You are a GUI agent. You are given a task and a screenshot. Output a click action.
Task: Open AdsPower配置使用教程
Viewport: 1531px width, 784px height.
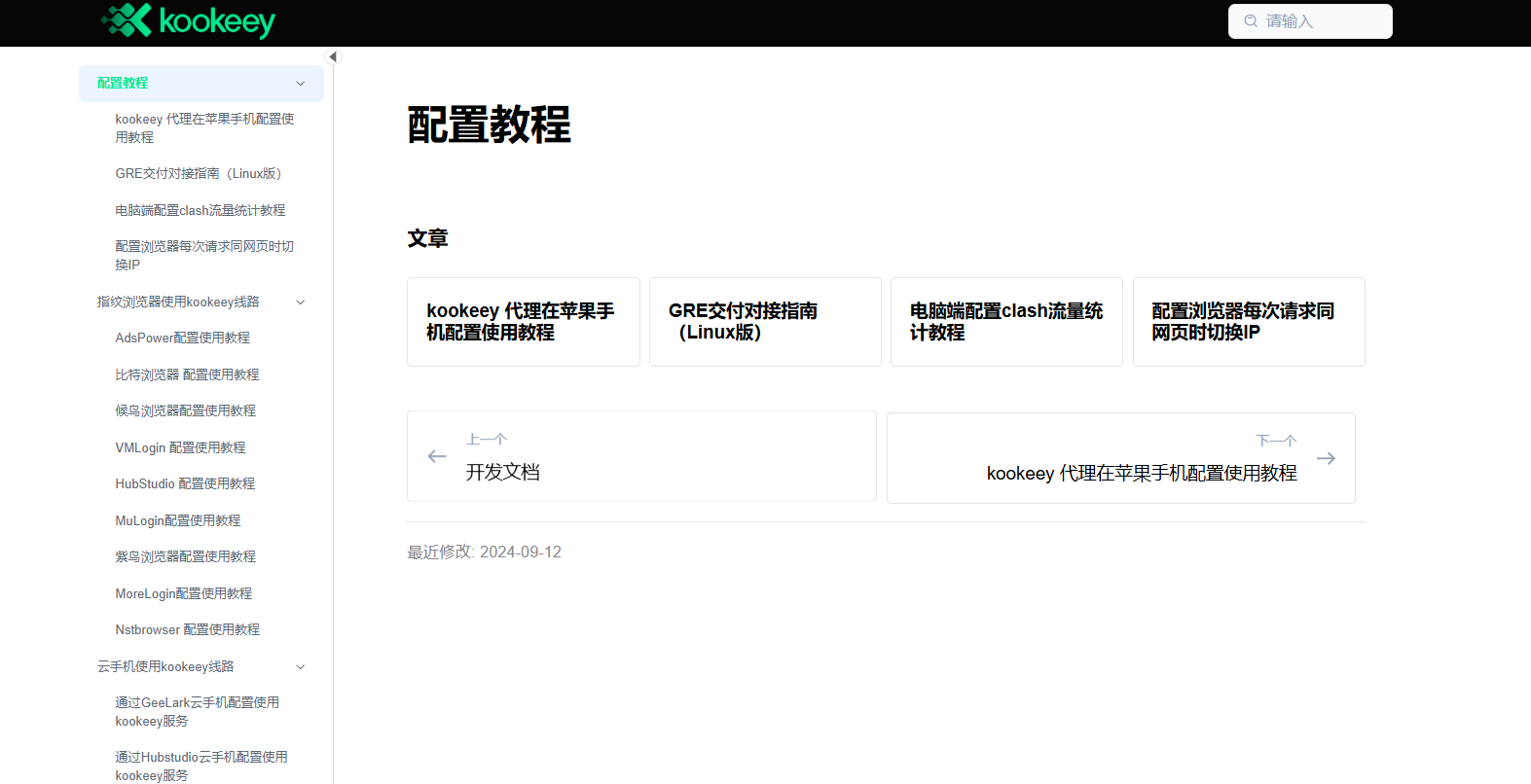pos(183,338)
